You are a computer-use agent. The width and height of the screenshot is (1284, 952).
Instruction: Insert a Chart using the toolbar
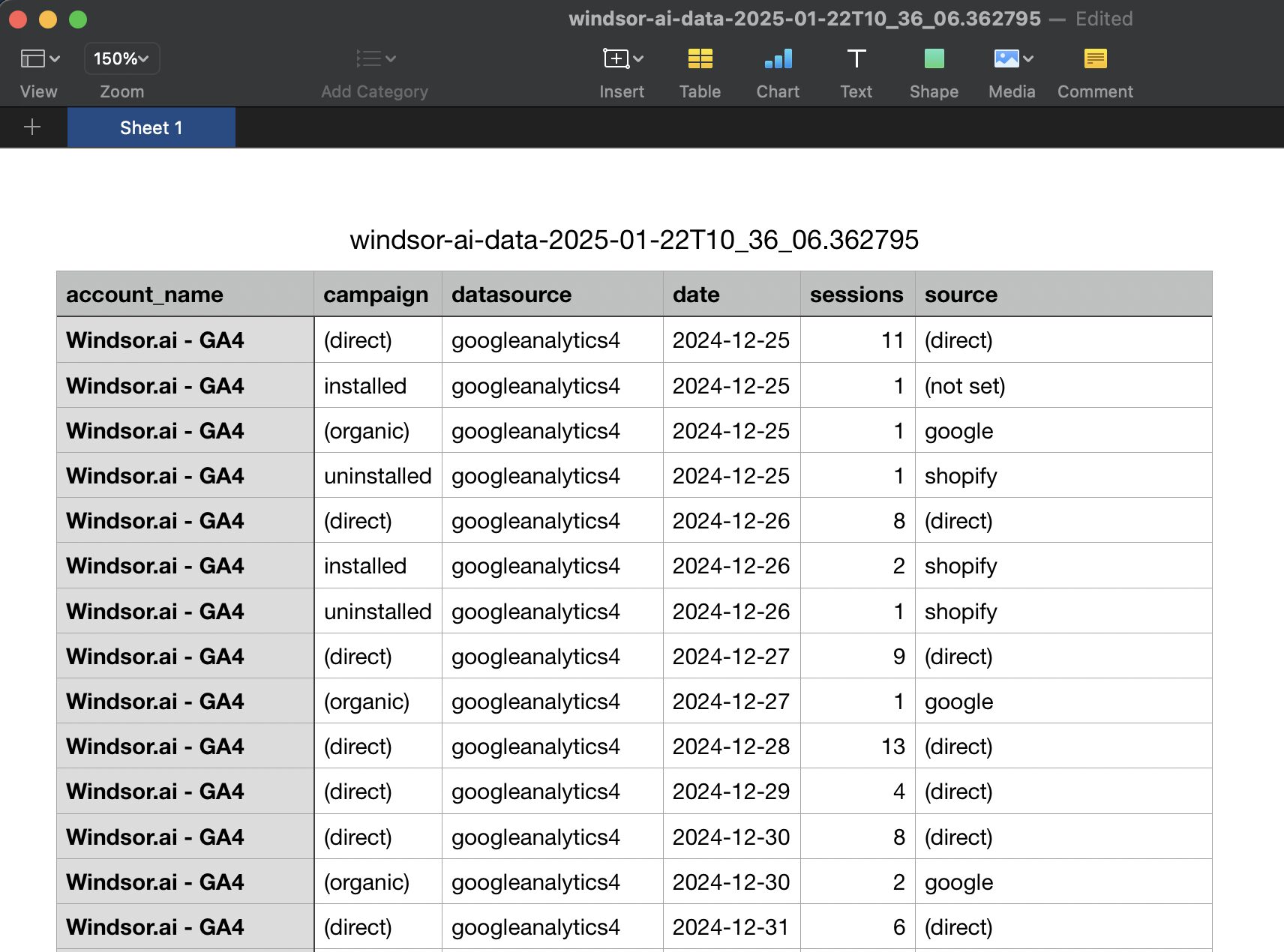pos(778,58)
